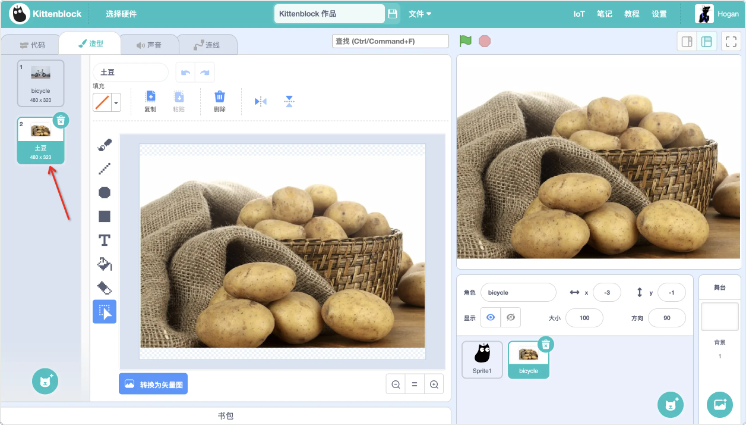Select the Line drawing tool

point(104,169)
